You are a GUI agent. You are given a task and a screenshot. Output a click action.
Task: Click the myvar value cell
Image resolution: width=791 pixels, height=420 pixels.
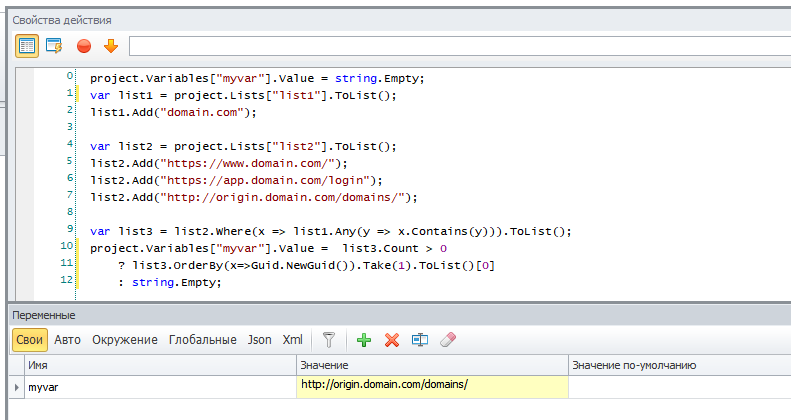432,385
